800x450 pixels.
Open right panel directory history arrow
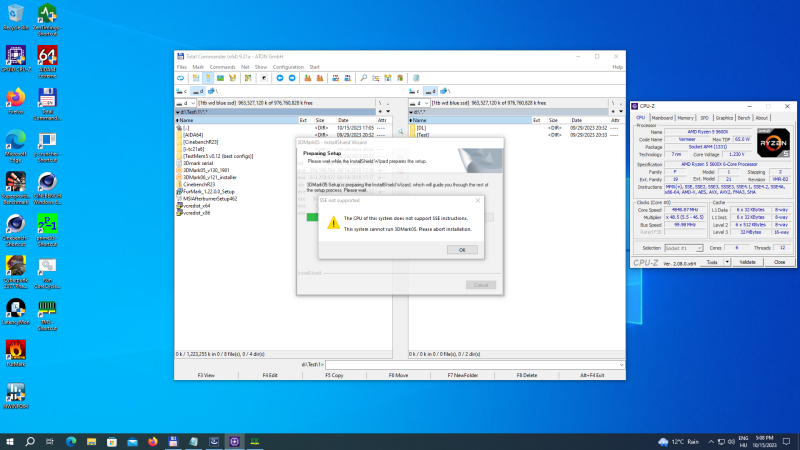(621, 112)
